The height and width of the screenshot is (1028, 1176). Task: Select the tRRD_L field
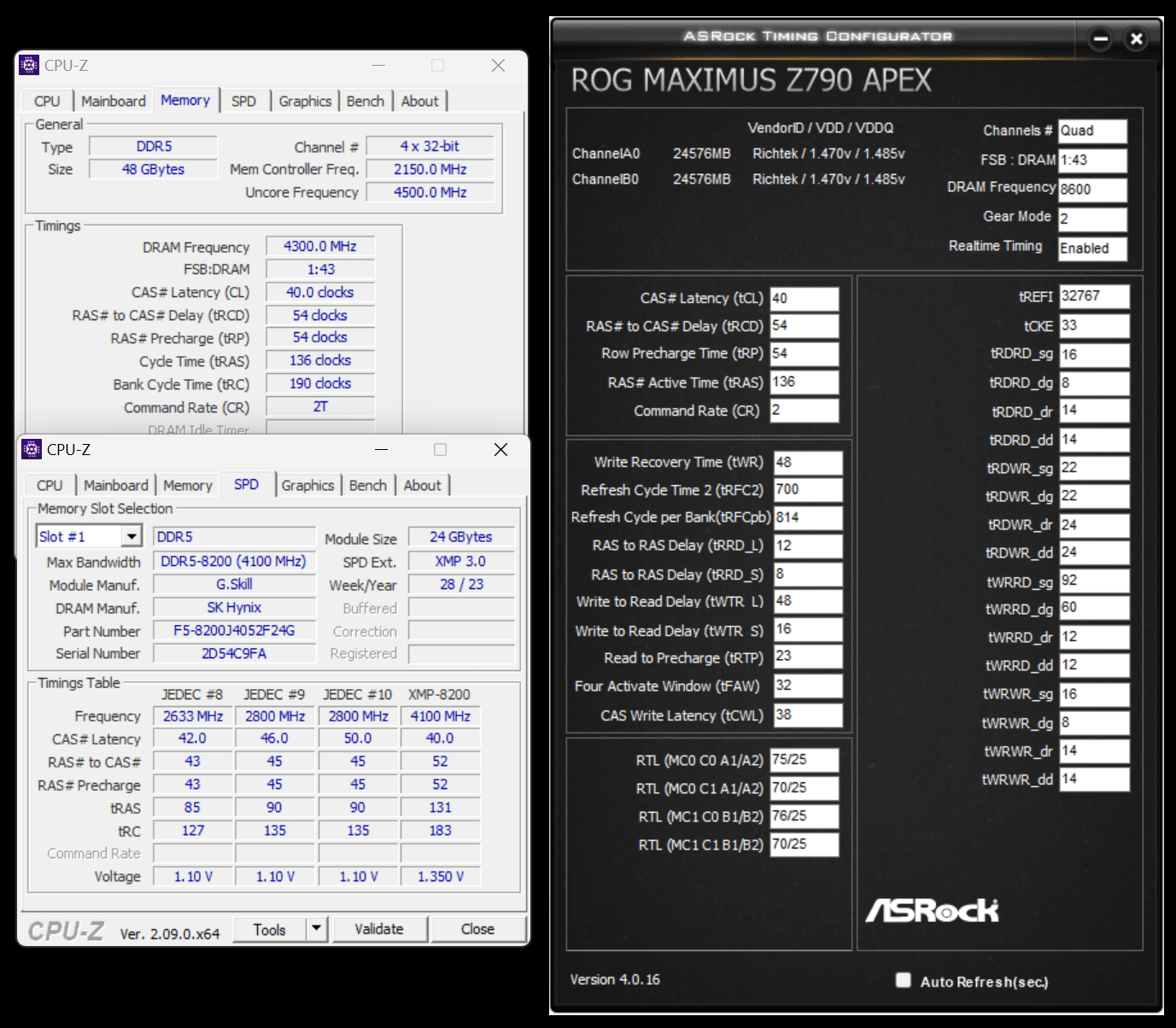[808, 546]
